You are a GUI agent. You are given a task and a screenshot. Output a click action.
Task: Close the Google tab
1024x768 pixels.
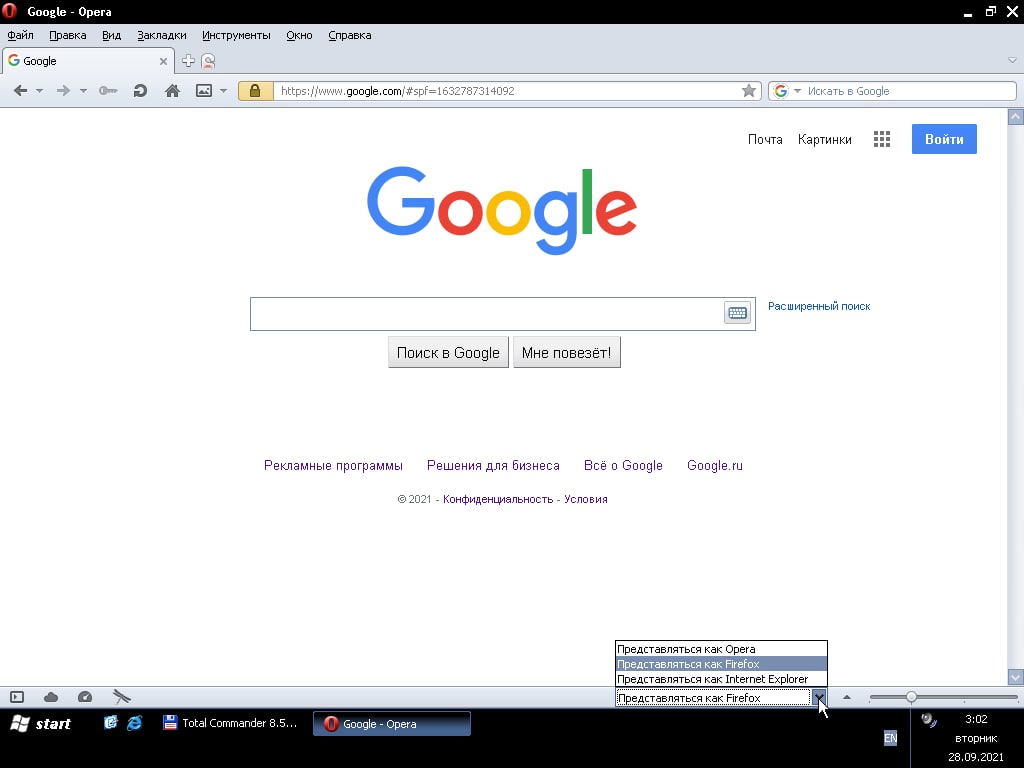click(163, 61)
